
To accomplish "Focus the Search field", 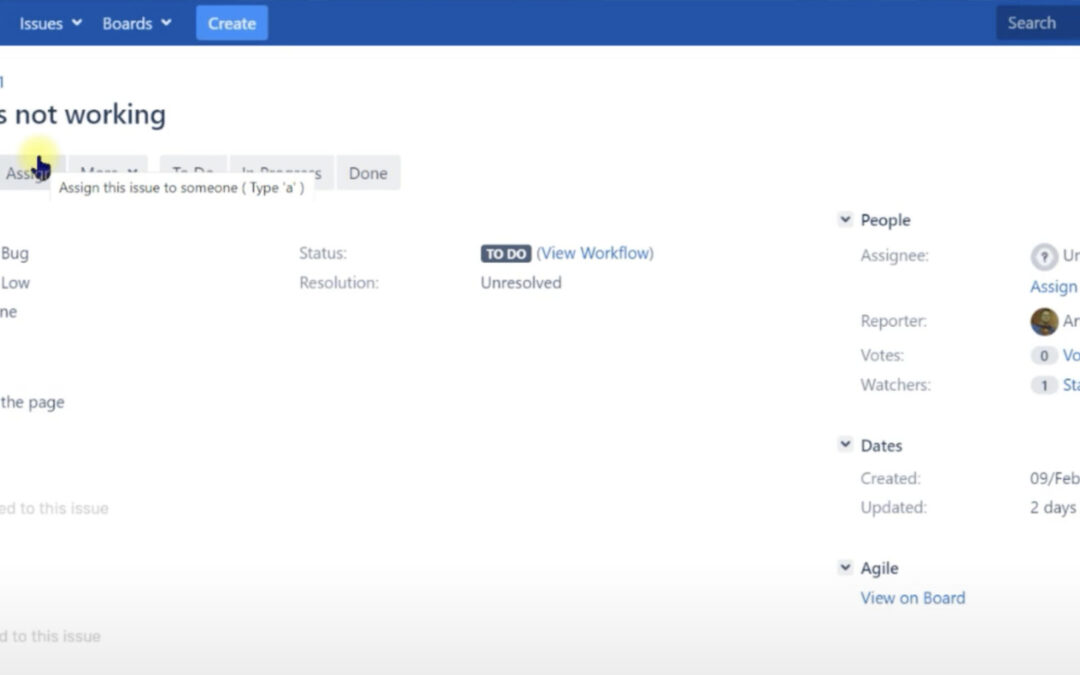I will [1036, 23].
